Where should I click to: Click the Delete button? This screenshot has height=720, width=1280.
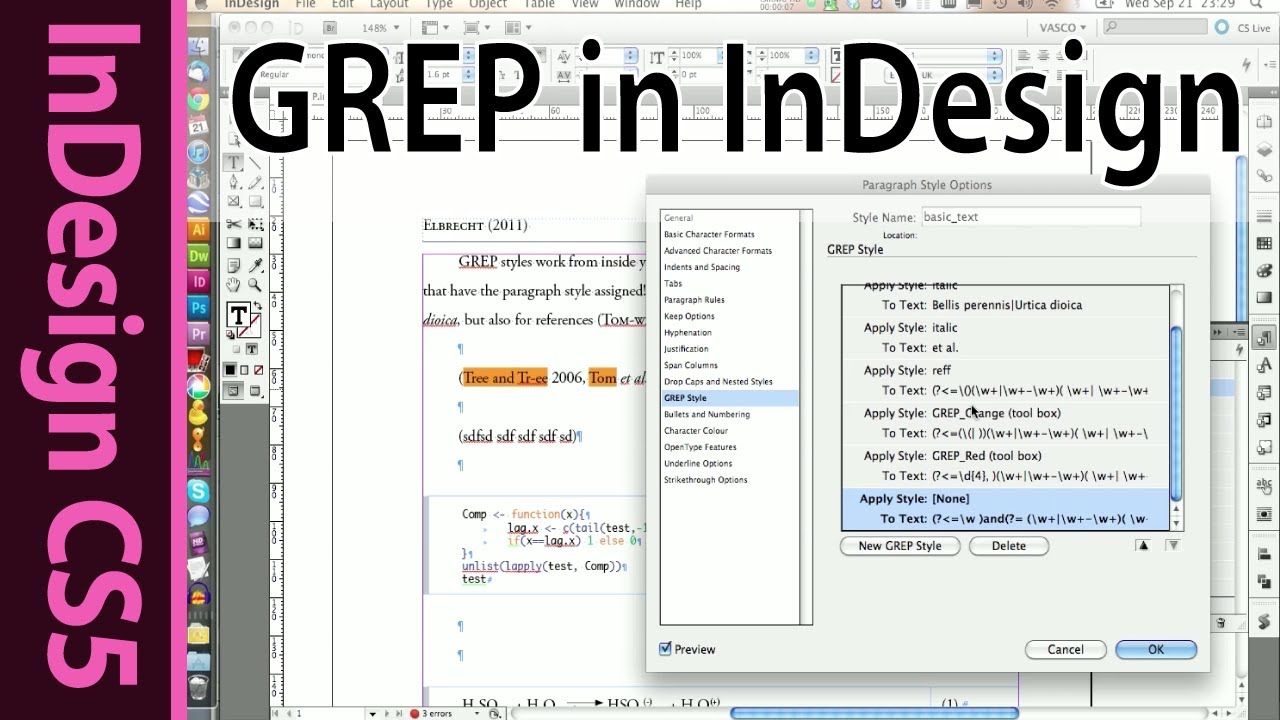coord(1008,546)
